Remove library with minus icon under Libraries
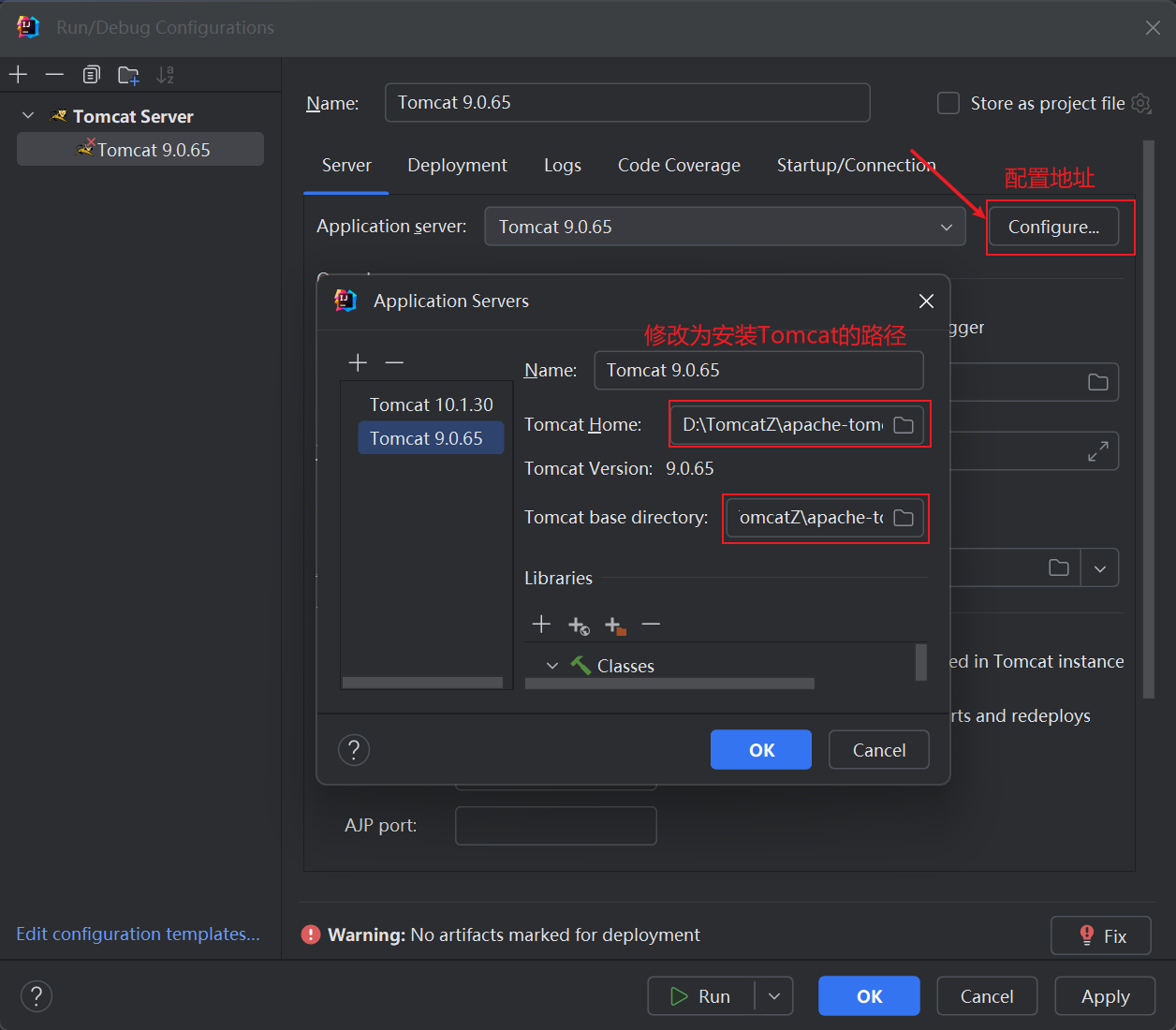 [x=651, y=624]
